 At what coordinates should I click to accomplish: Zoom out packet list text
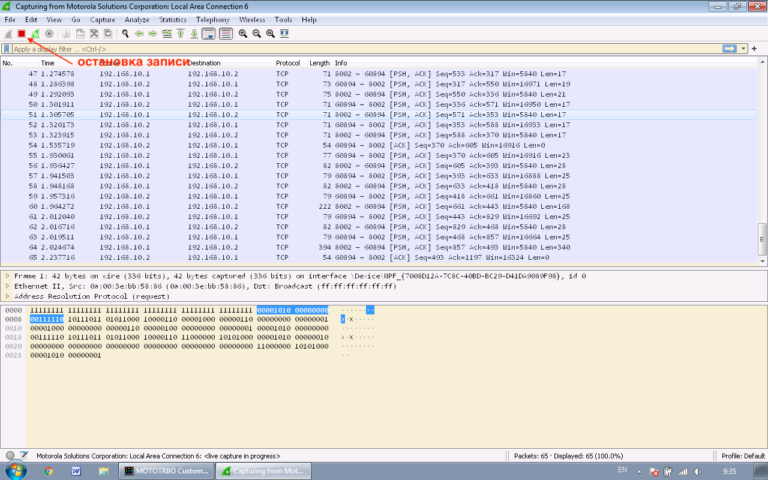[256, 33]
